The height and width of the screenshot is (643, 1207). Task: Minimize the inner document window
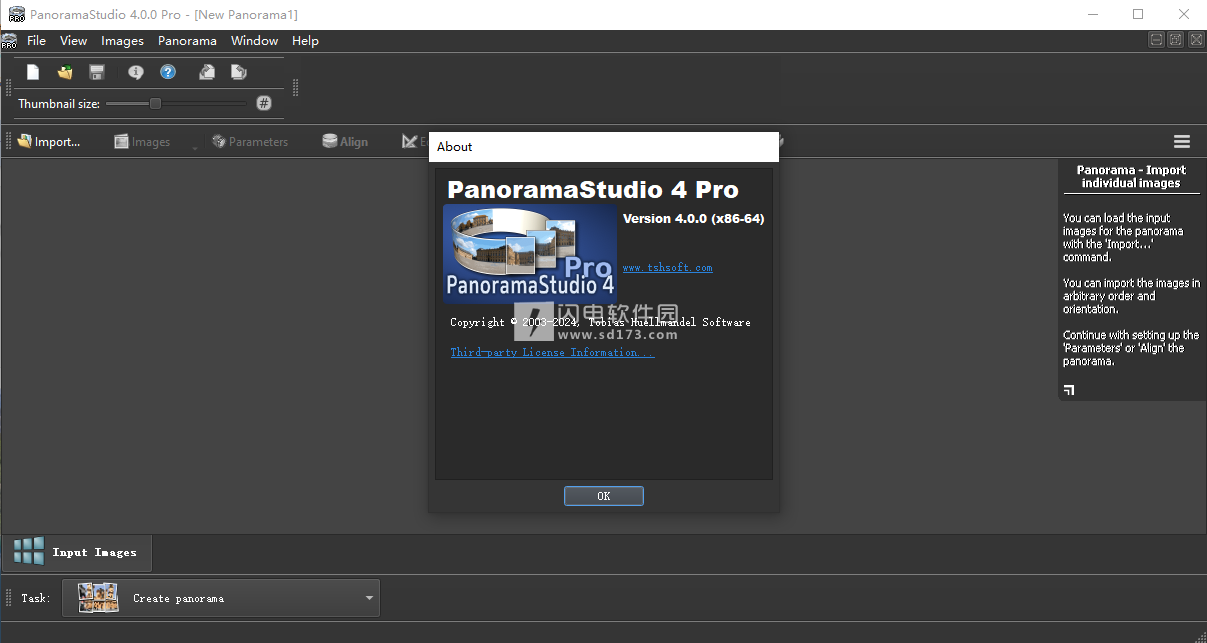tap(1157, 40)
